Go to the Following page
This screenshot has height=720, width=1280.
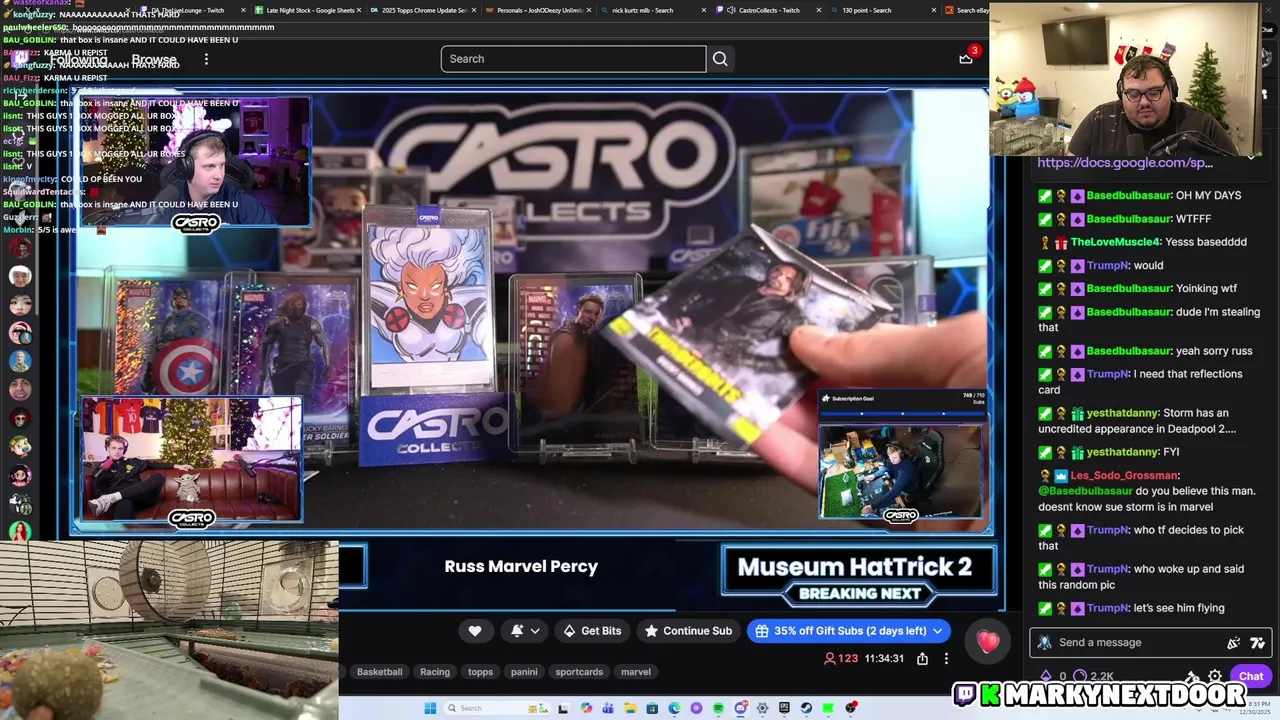click(x=79, y=59)
